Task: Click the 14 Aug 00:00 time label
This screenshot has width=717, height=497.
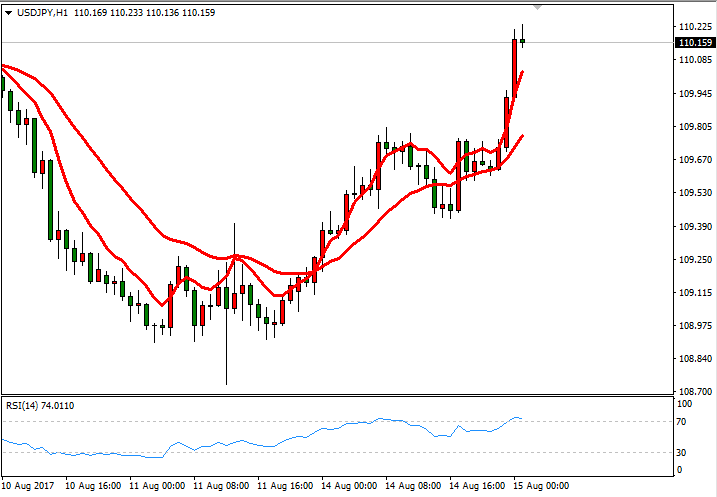Action: point(349,486)
